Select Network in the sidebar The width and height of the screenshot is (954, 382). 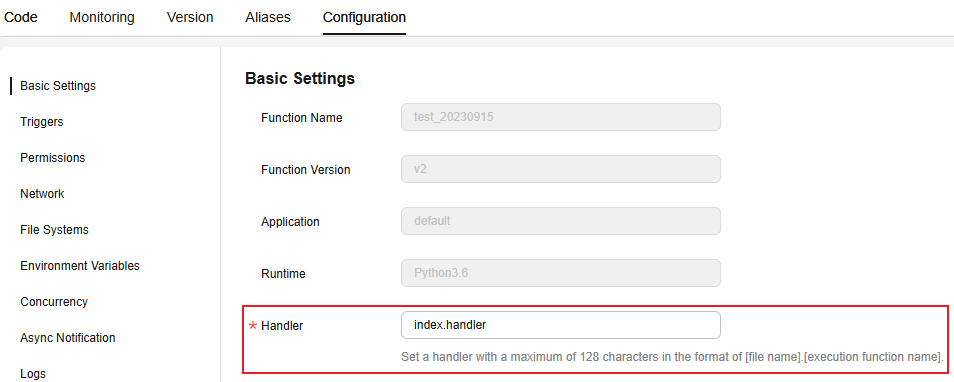42,193
